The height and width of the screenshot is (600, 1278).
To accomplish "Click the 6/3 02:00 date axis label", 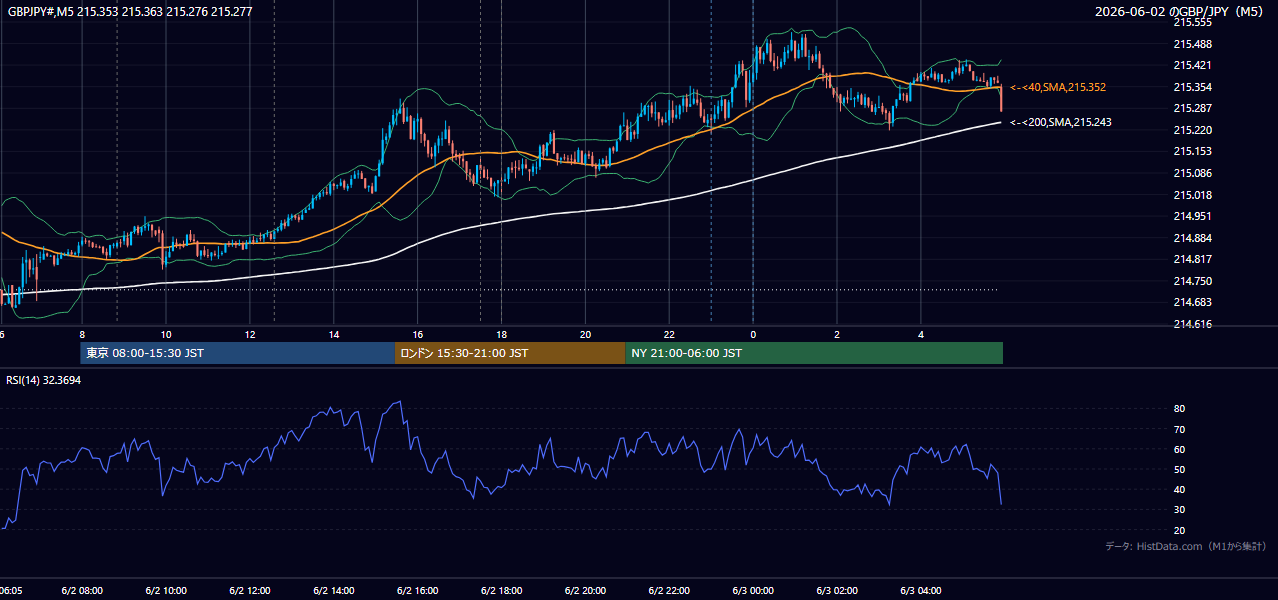I will (x=837, y=591).
